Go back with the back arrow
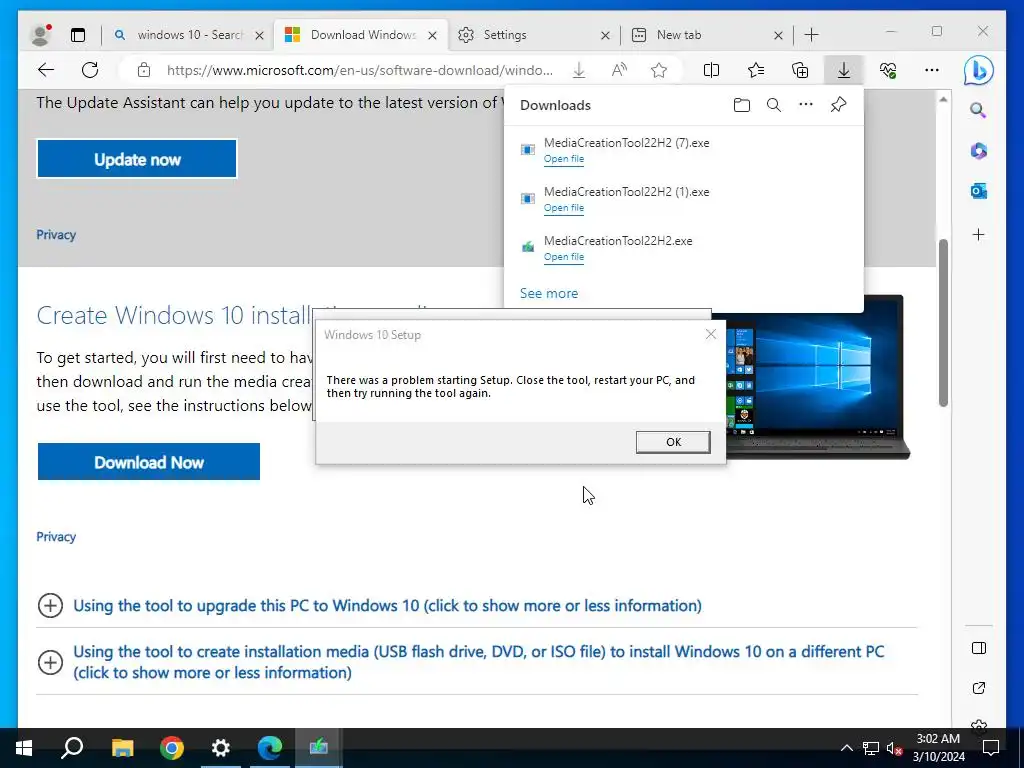 (x=46, y=70)
